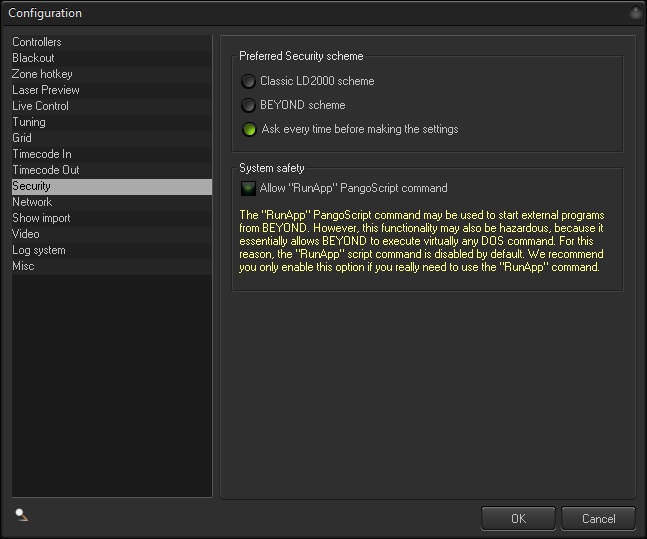Click the search magnifier icon at bottom left

coord(21,515)
